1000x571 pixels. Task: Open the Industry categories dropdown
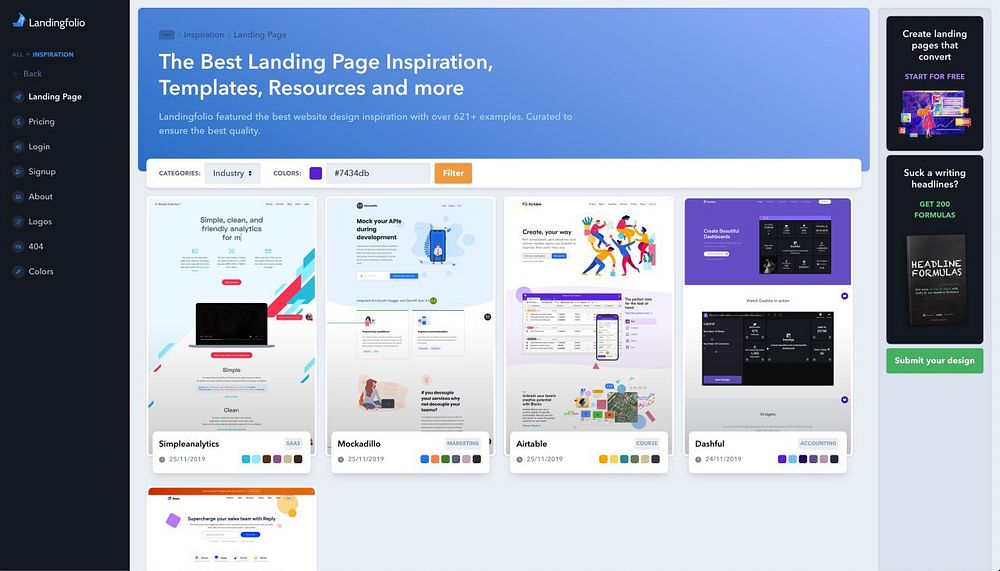[x=232, y=173]
